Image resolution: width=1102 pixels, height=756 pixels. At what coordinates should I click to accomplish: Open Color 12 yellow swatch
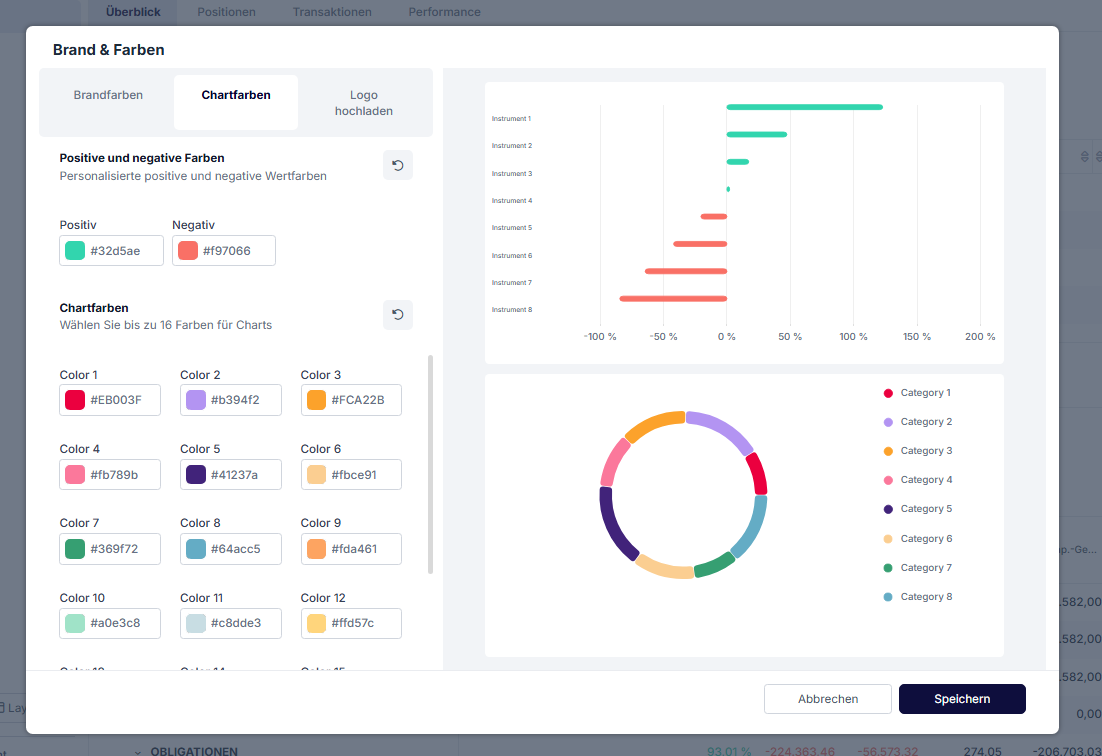316,623
